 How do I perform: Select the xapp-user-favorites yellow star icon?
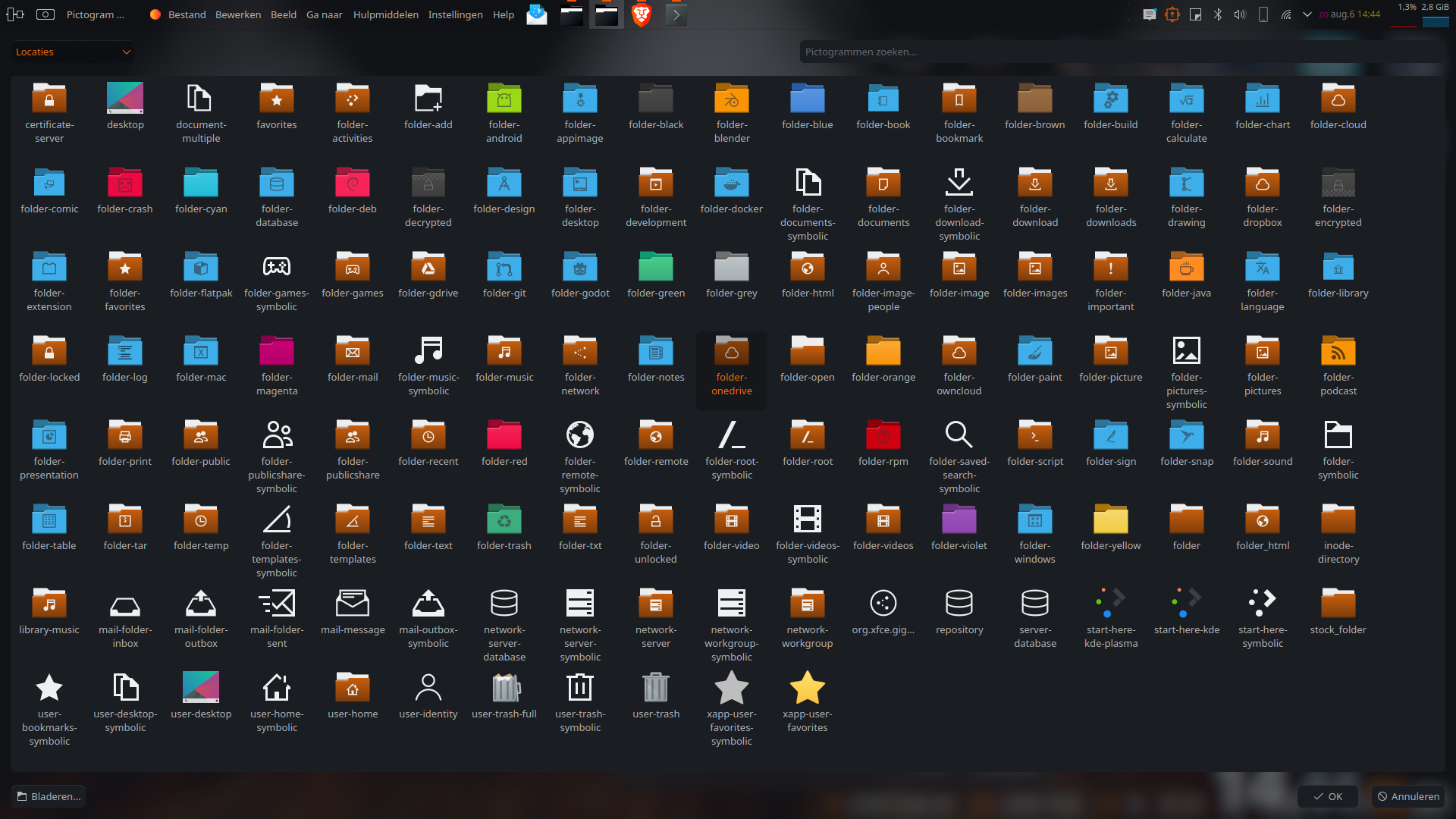pyautogui.click(x=807, y=689)
